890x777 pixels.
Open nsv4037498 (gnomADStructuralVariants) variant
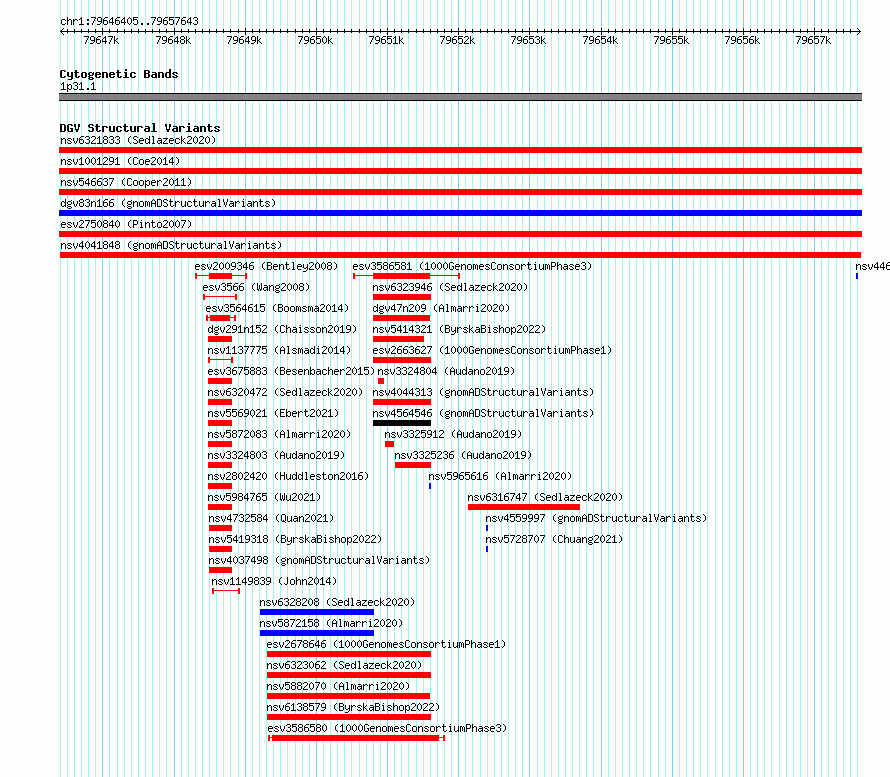point(319,560)
